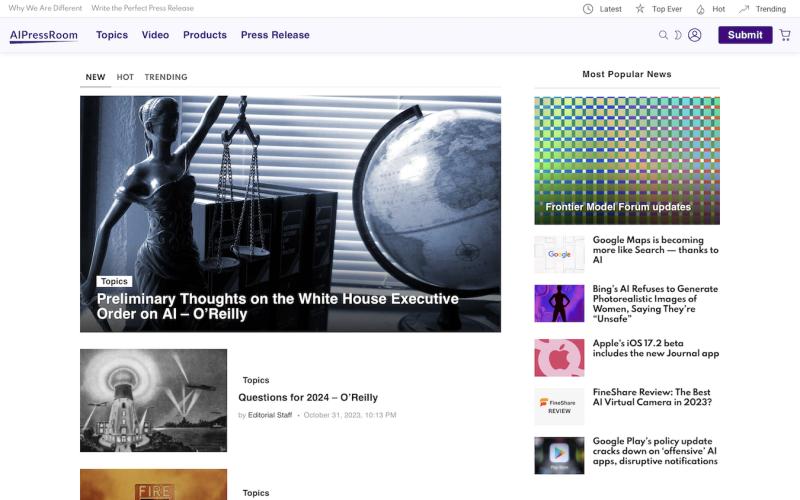This screenshot has height=500, width=800.
Task: Click the pink Apple logo thumbnail
Action: (559, 358)
